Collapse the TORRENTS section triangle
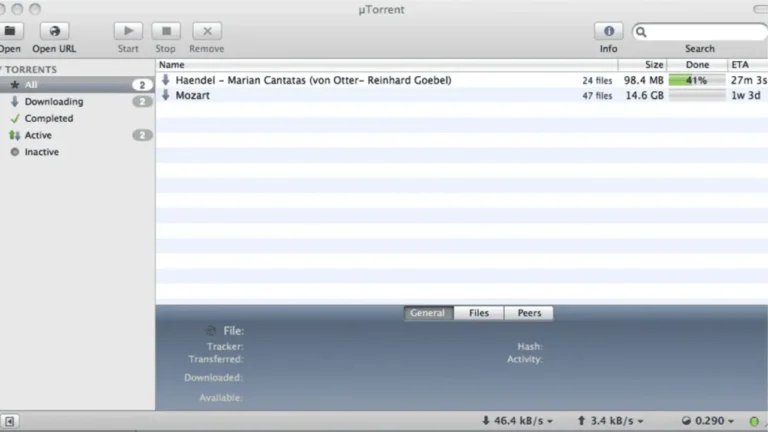The height and width of the screenshot is (432, 768). coord(1,69)
